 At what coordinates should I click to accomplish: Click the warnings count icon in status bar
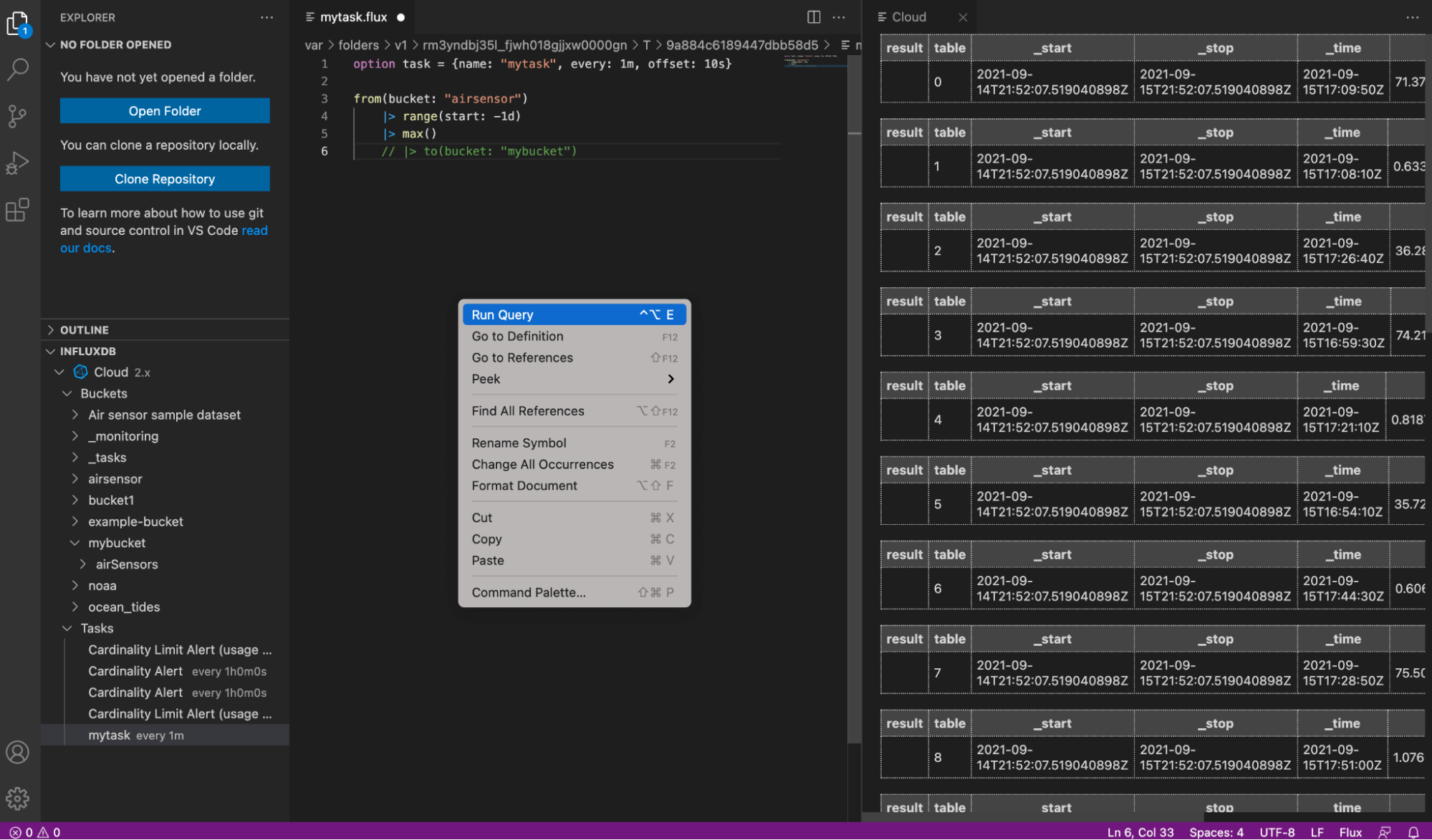[43, 832]
